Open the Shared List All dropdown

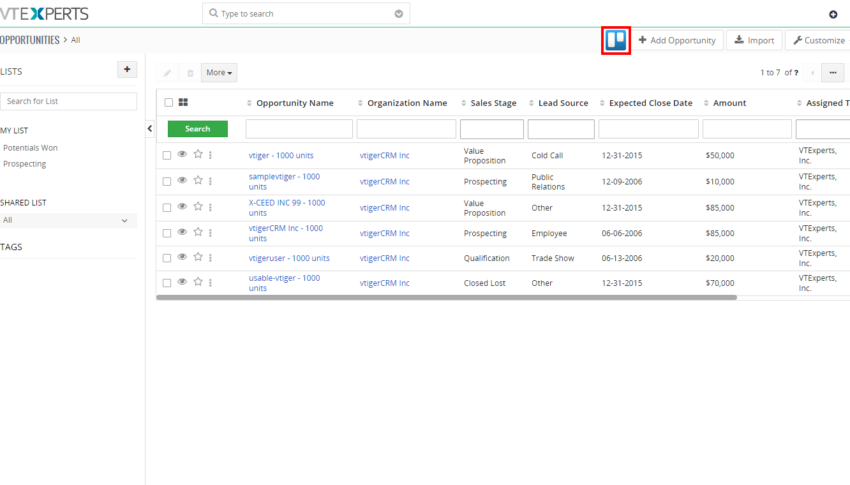(66, 221)
